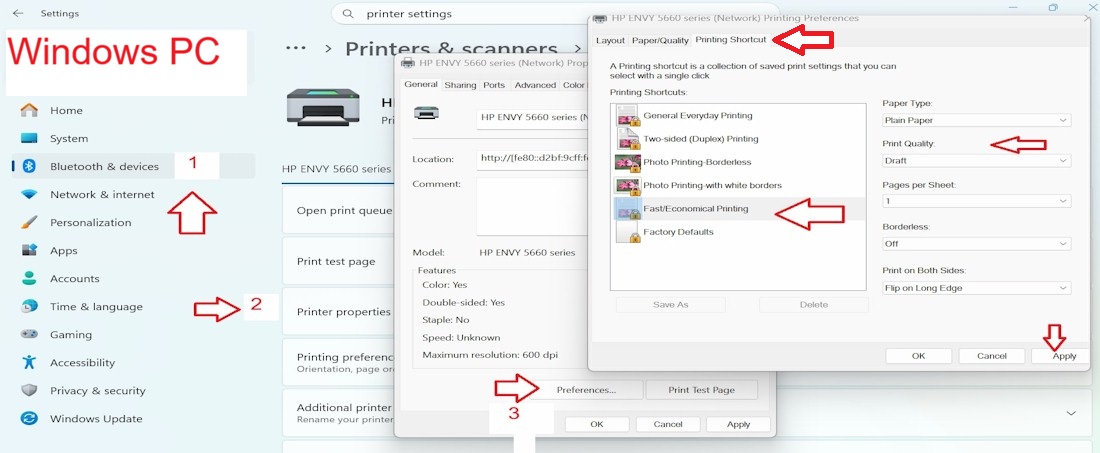This screenshot has height=453, width=1100.
Task: Click the search magnifier icon
Action: click(x=348, y=13)
